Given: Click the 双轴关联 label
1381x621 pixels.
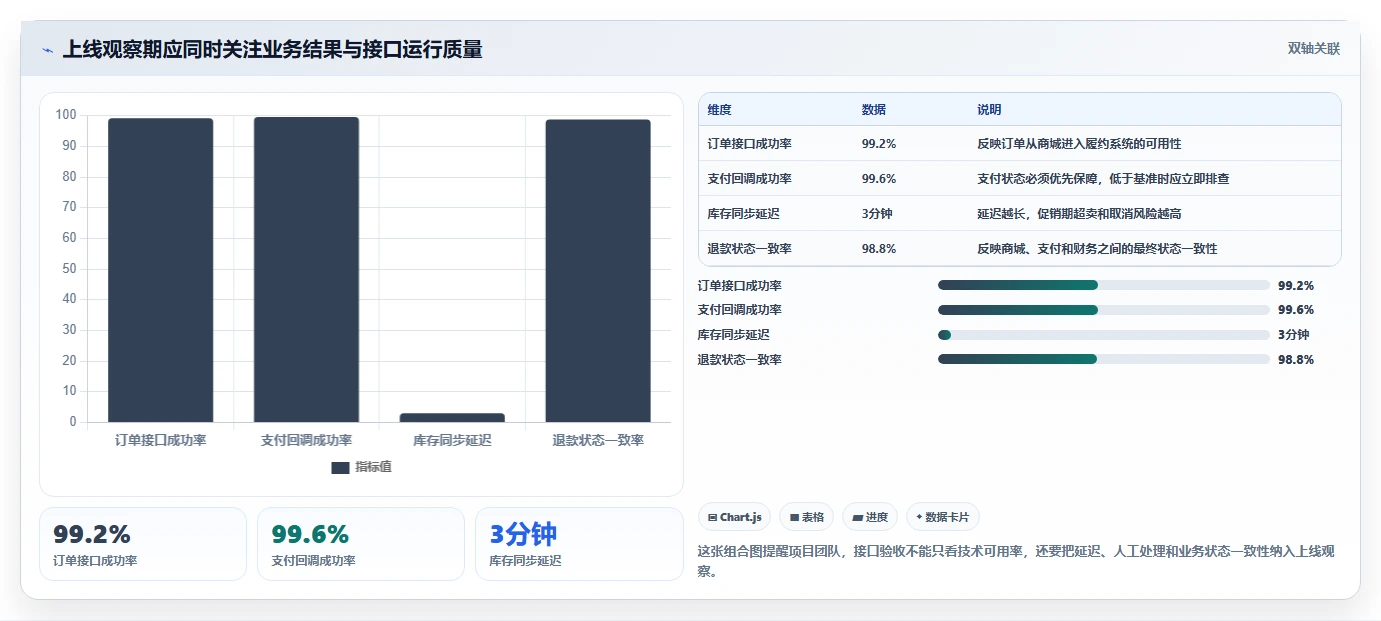Looking at the screenshot, I should pos(1313,48).
